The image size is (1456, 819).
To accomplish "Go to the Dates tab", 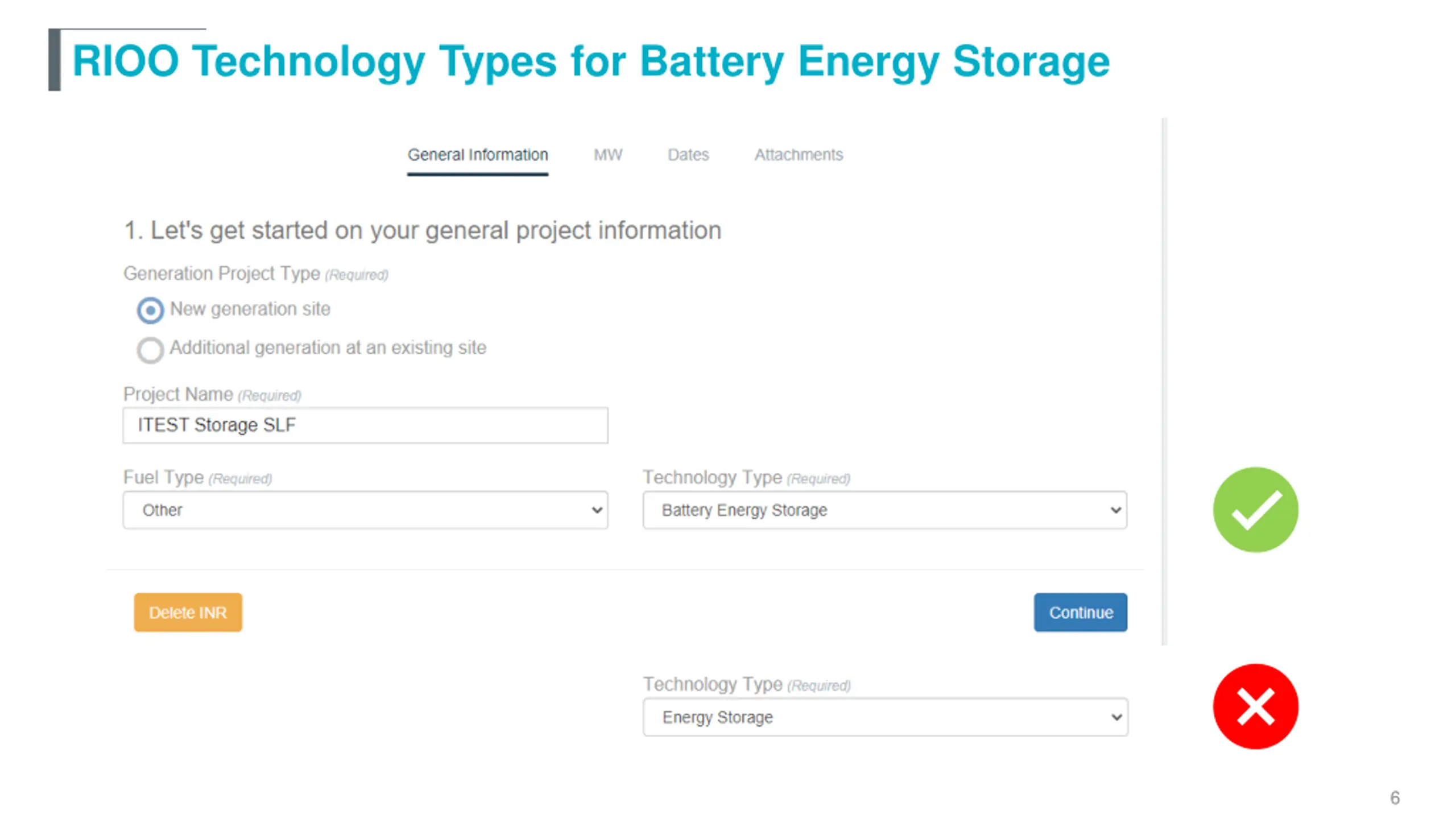I will coord(688,155).
